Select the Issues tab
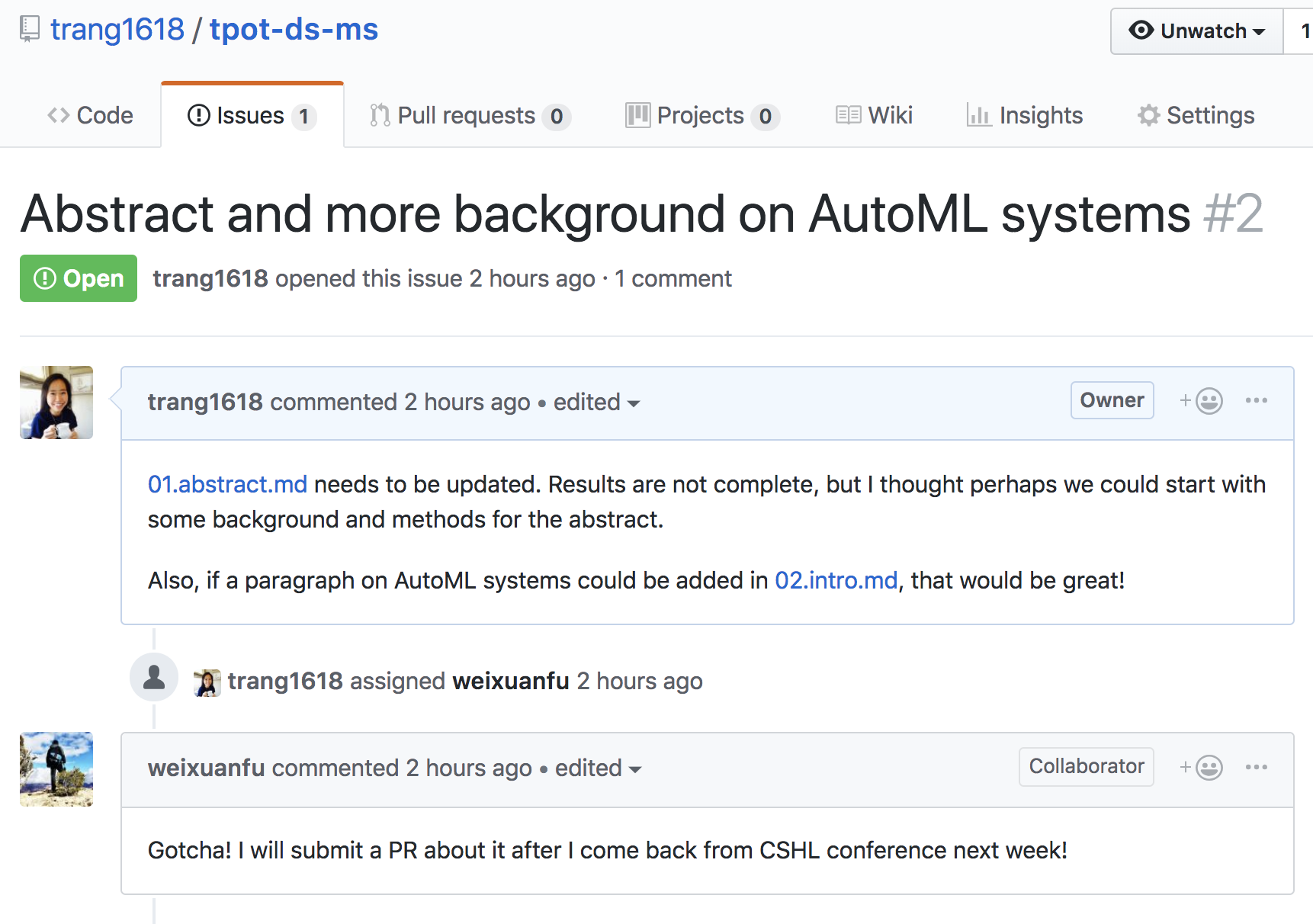 coord(252,115)
